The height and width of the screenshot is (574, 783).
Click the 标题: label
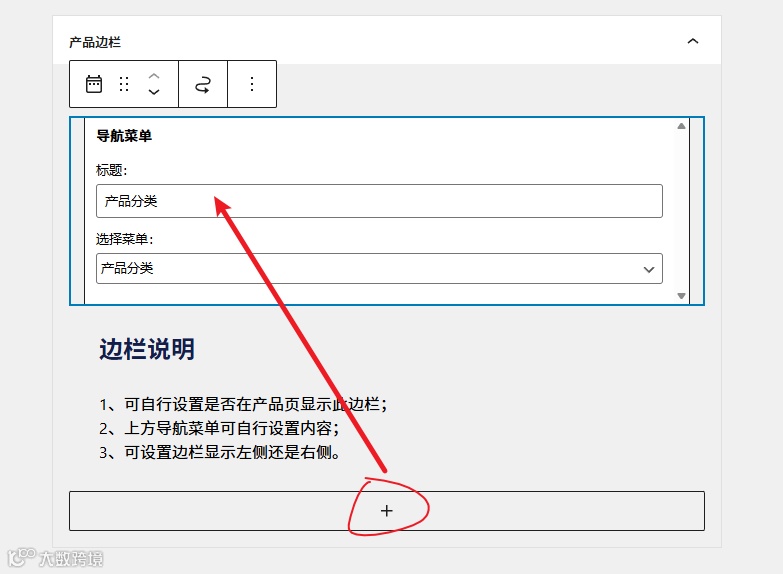112,170
